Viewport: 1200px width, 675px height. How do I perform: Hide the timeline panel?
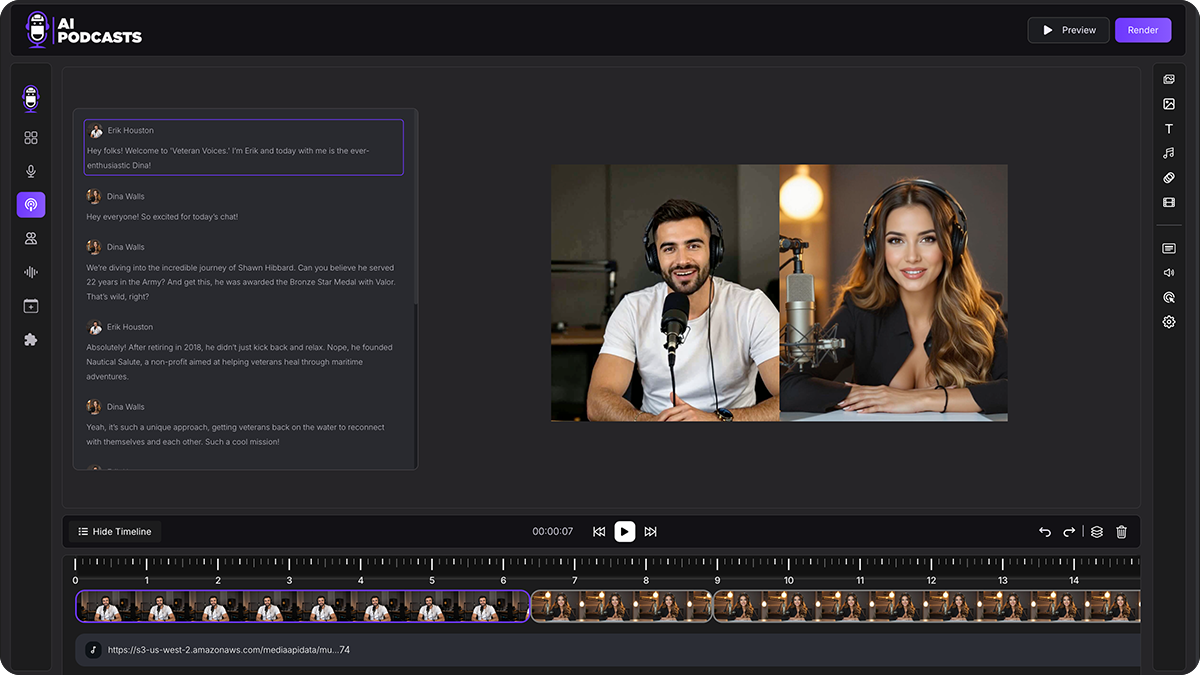tap(115, 532)
